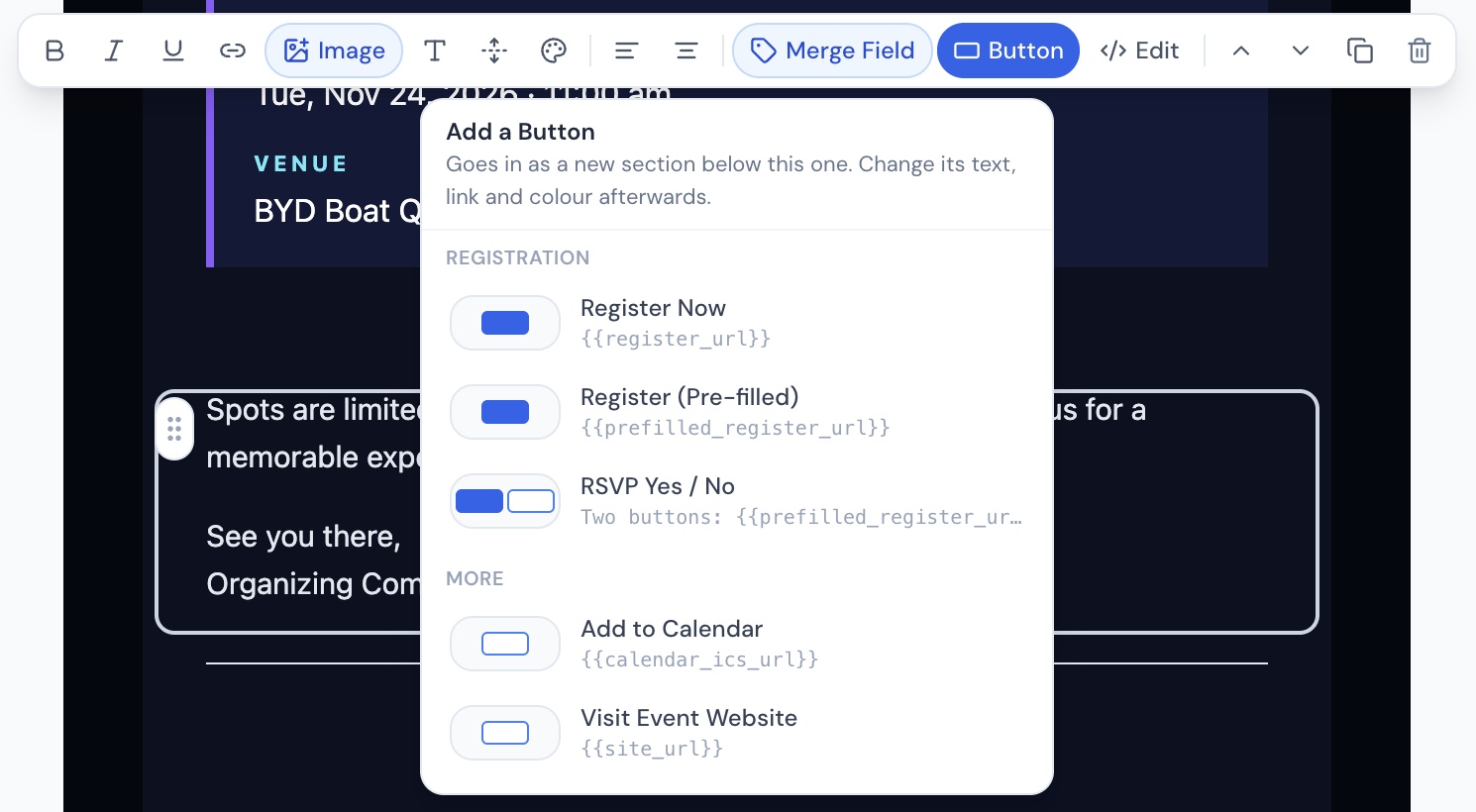This screenshot has height=812, width=1476.
Task: Click the {{register_url}} merge tag text
Action: pyautogui.click(x=676, y=339)
